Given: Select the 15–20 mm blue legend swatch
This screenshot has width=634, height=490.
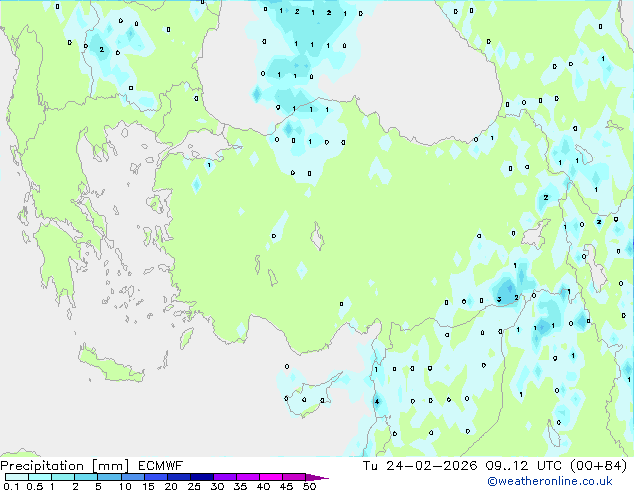Looking at the screenshot, I should (x=156, y=477).
